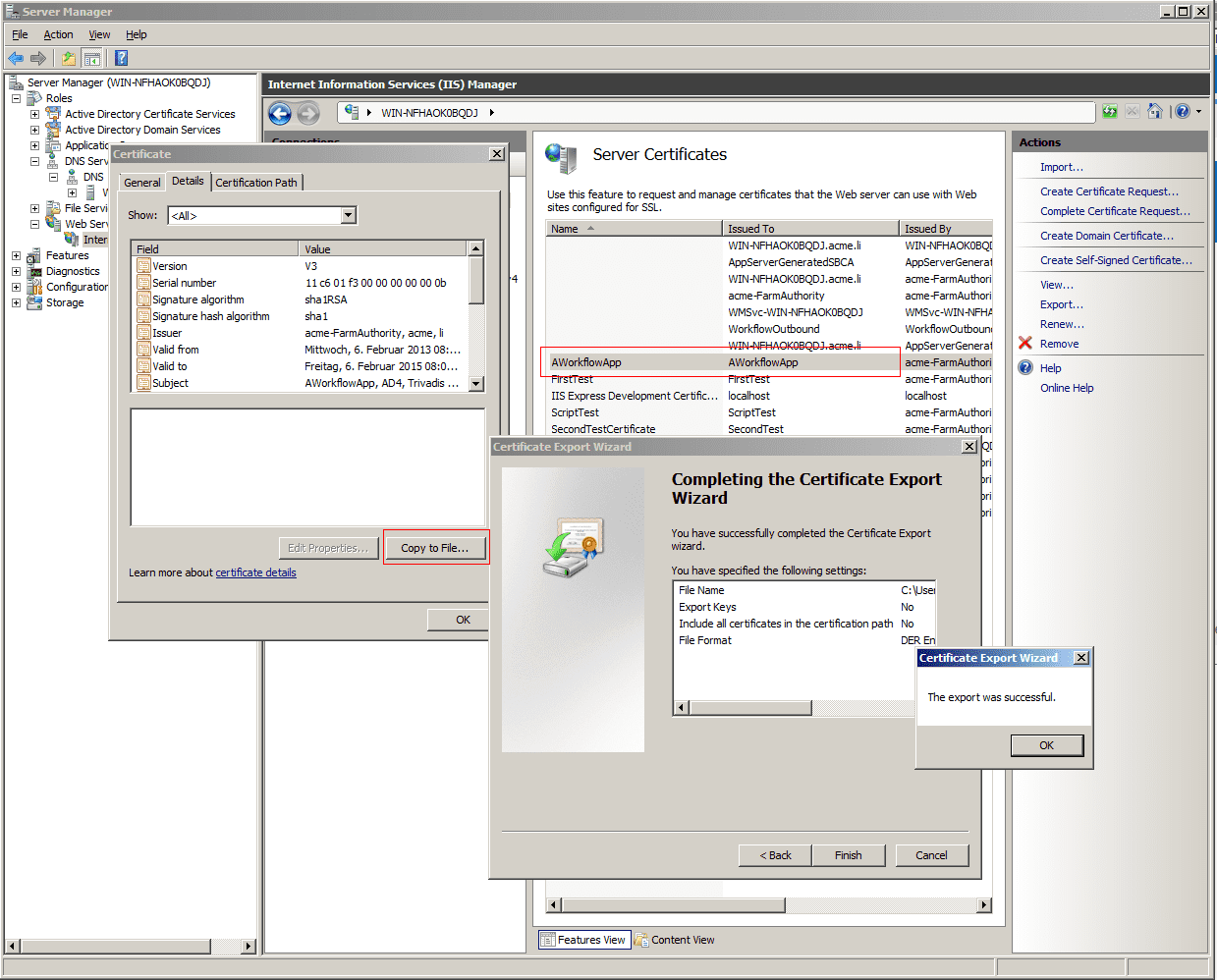This screenshot has height=980, width=1217.
Task: Switch to the Certification Path tab
Action: [255, 183]
